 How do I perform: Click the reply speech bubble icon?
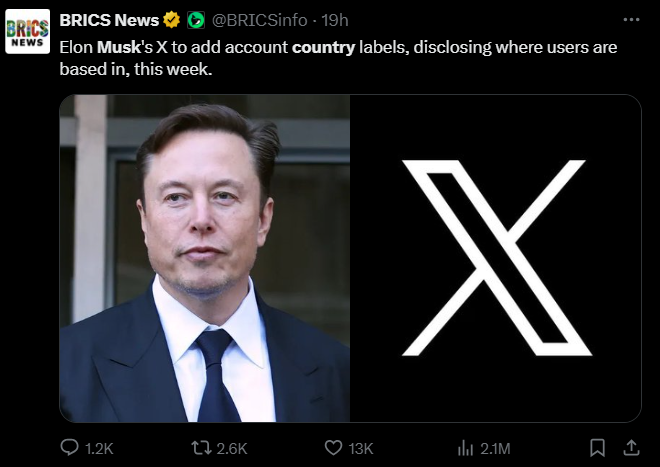tap(69, 447)
